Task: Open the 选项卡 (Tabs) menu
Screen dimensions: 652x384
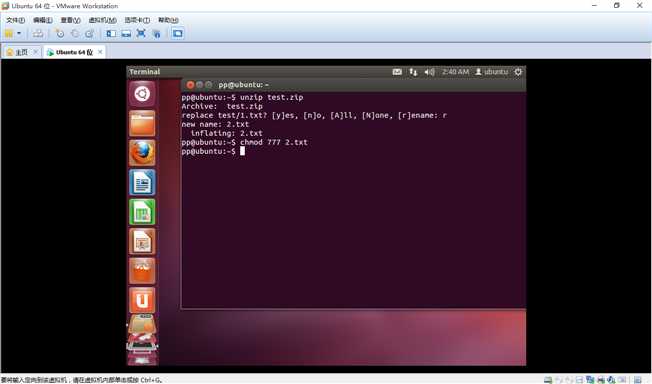Action: [137, 20]
